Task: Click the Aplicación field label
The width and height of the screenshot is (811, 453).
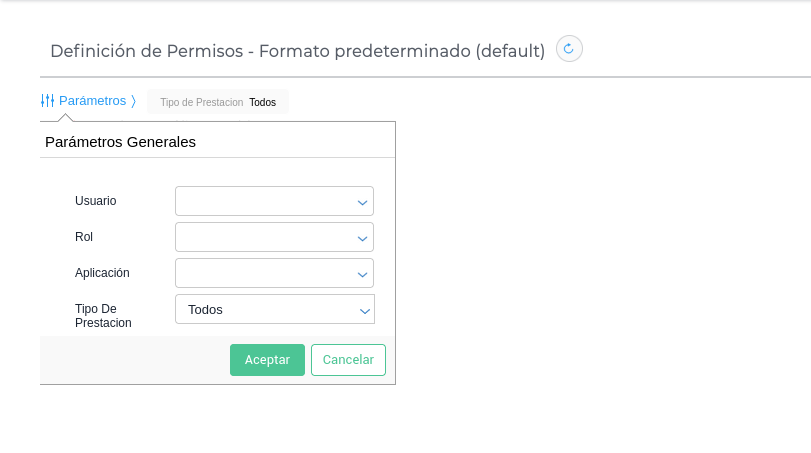Action: tap(102, 273)
